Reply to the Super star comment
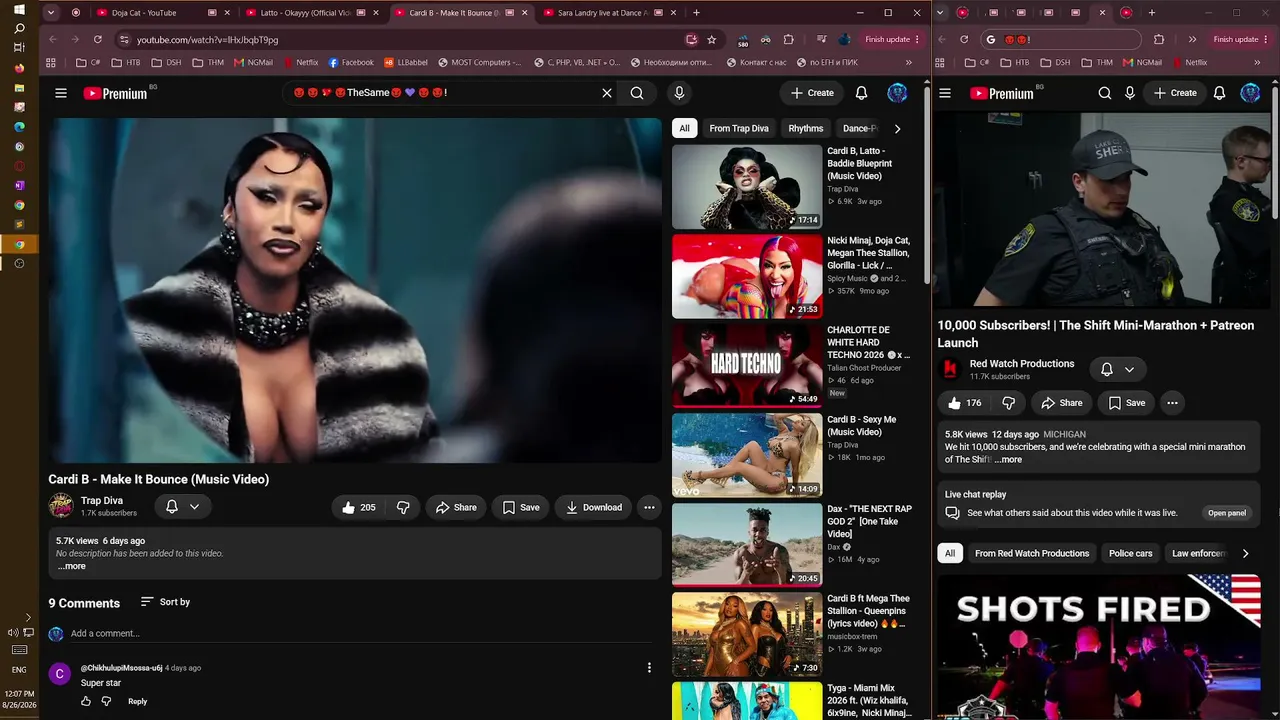 click(x=137, y=701)
